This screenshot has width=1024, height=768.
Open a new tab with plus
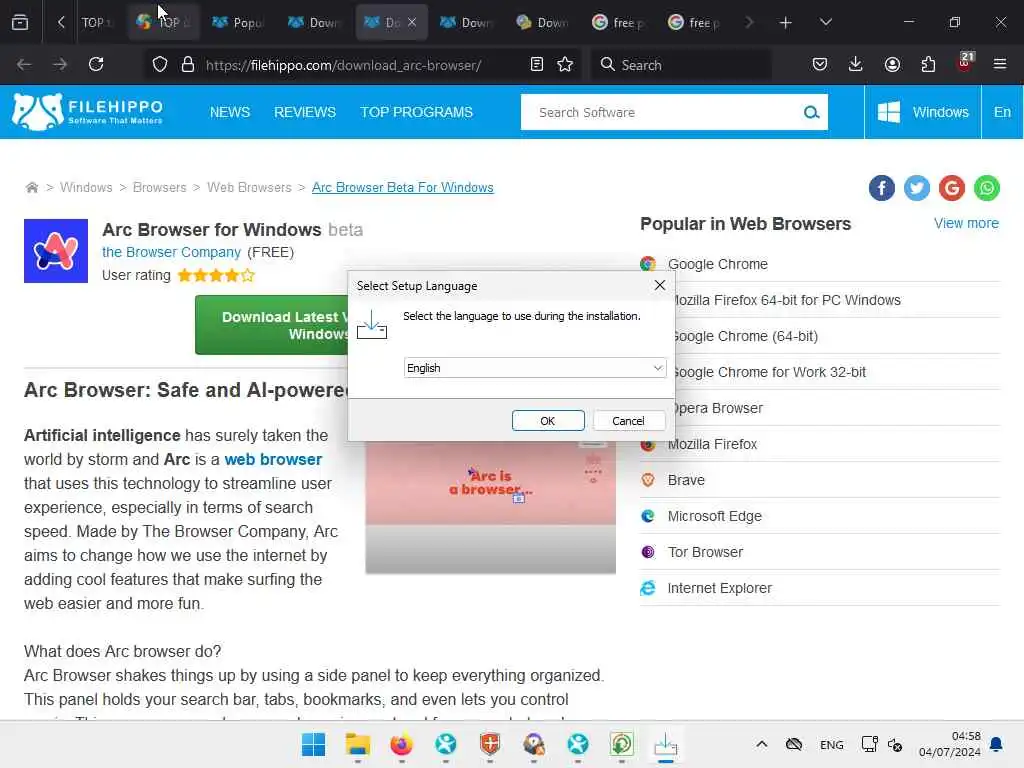point(786,23)
